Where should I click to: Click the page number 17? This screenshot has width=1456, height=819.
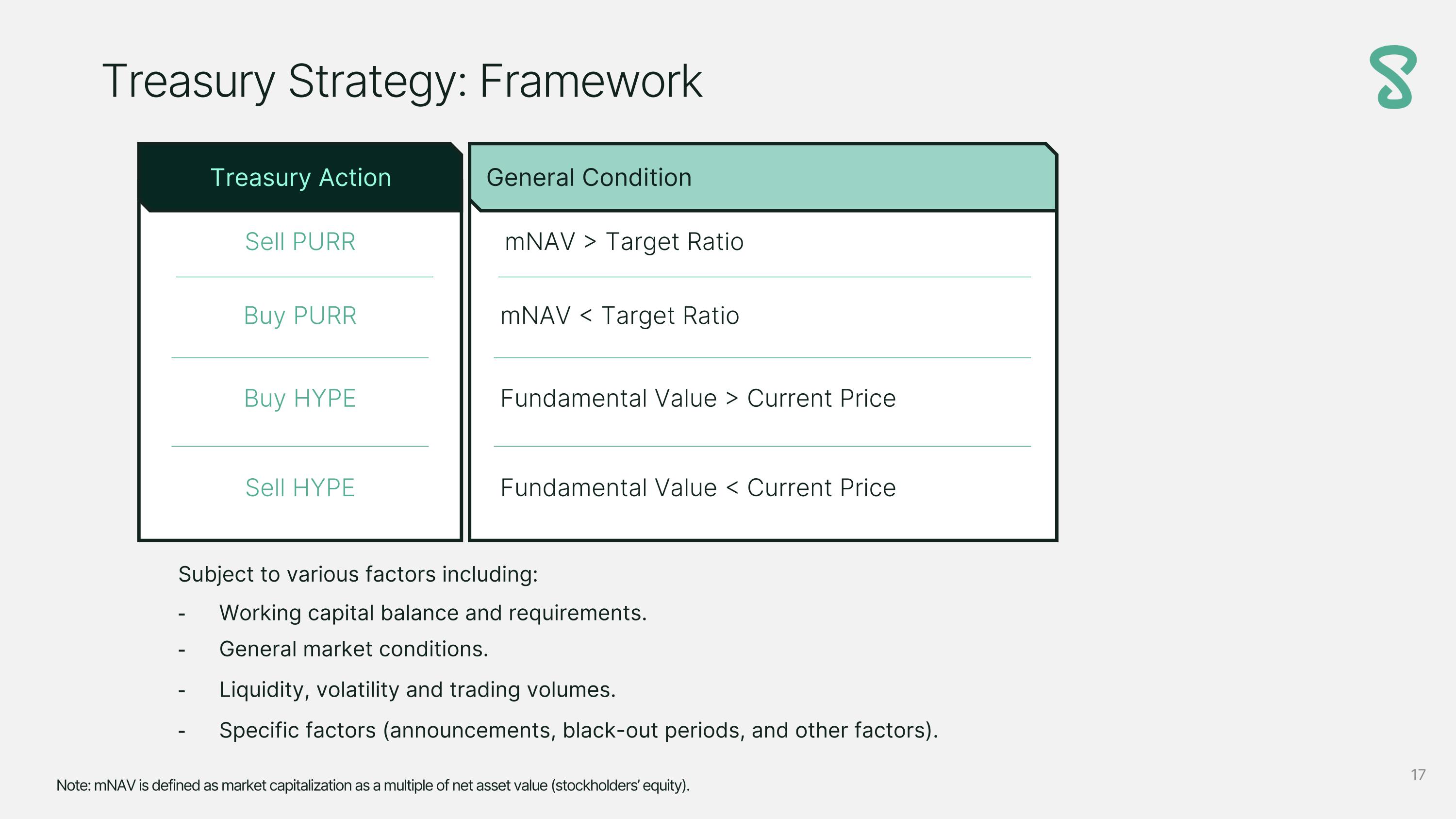(x=1418, y=775)
